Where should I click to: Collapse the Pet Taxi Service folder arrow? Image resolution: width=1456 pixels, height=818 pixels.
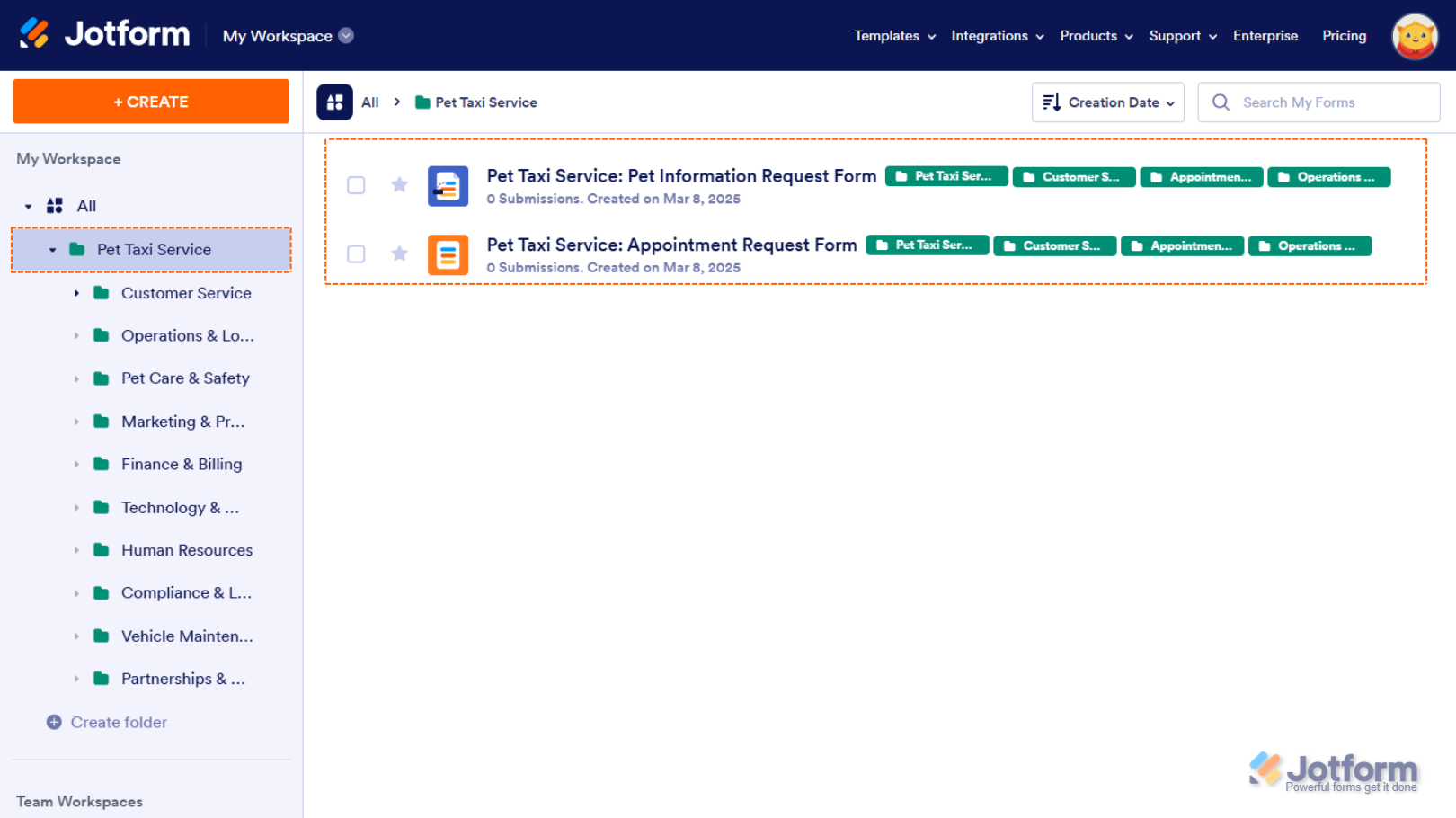[x=52, y=250]
